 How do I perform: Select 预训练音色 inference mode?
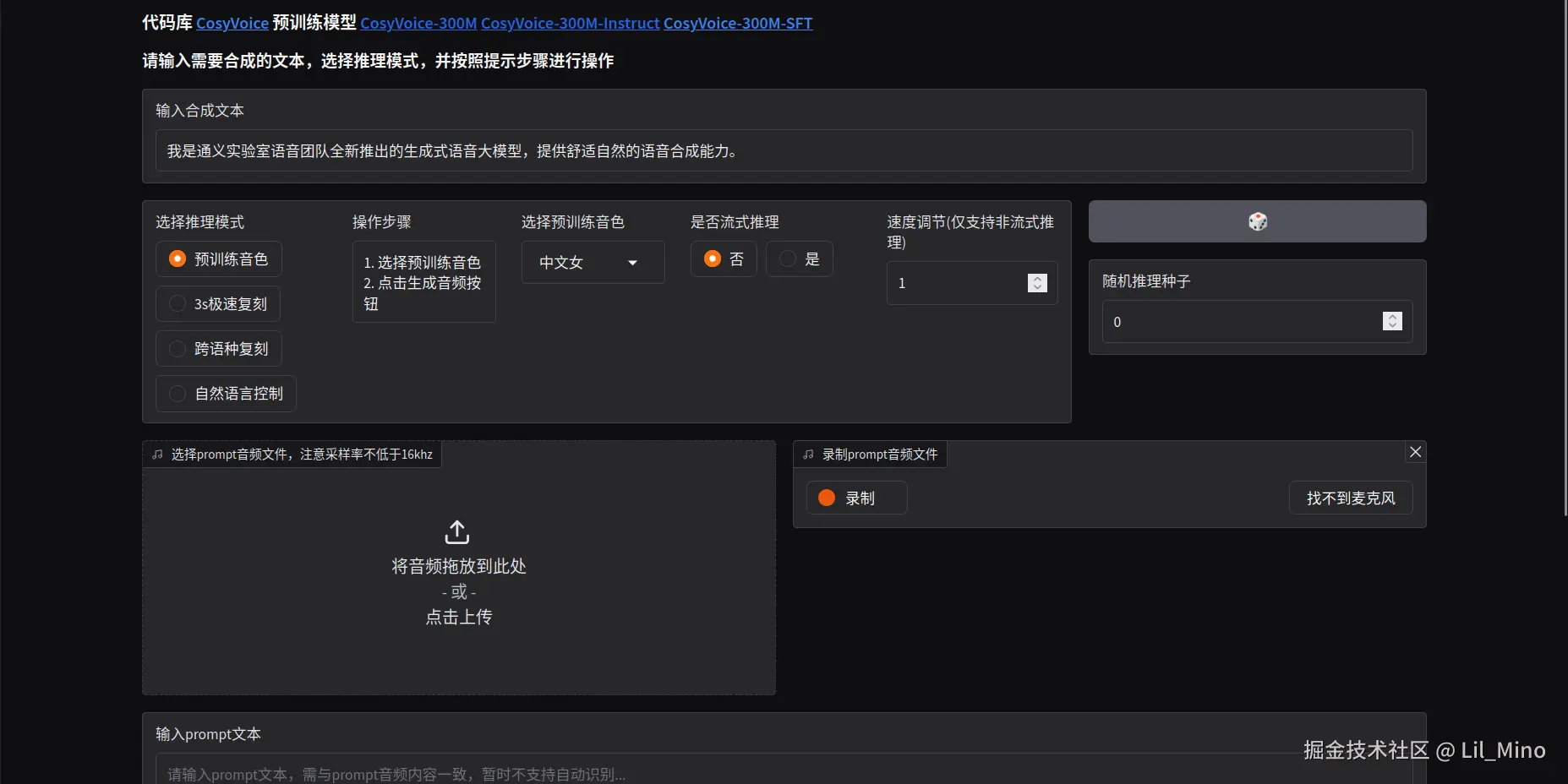[x=219, y=259]
